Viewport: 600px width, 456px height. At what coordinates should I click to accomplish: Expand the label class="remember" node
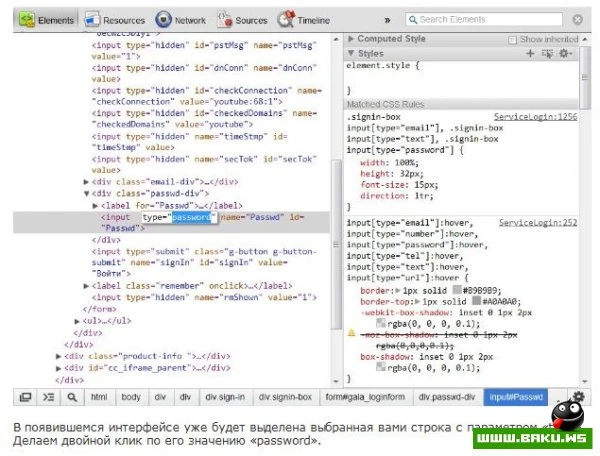86,286
